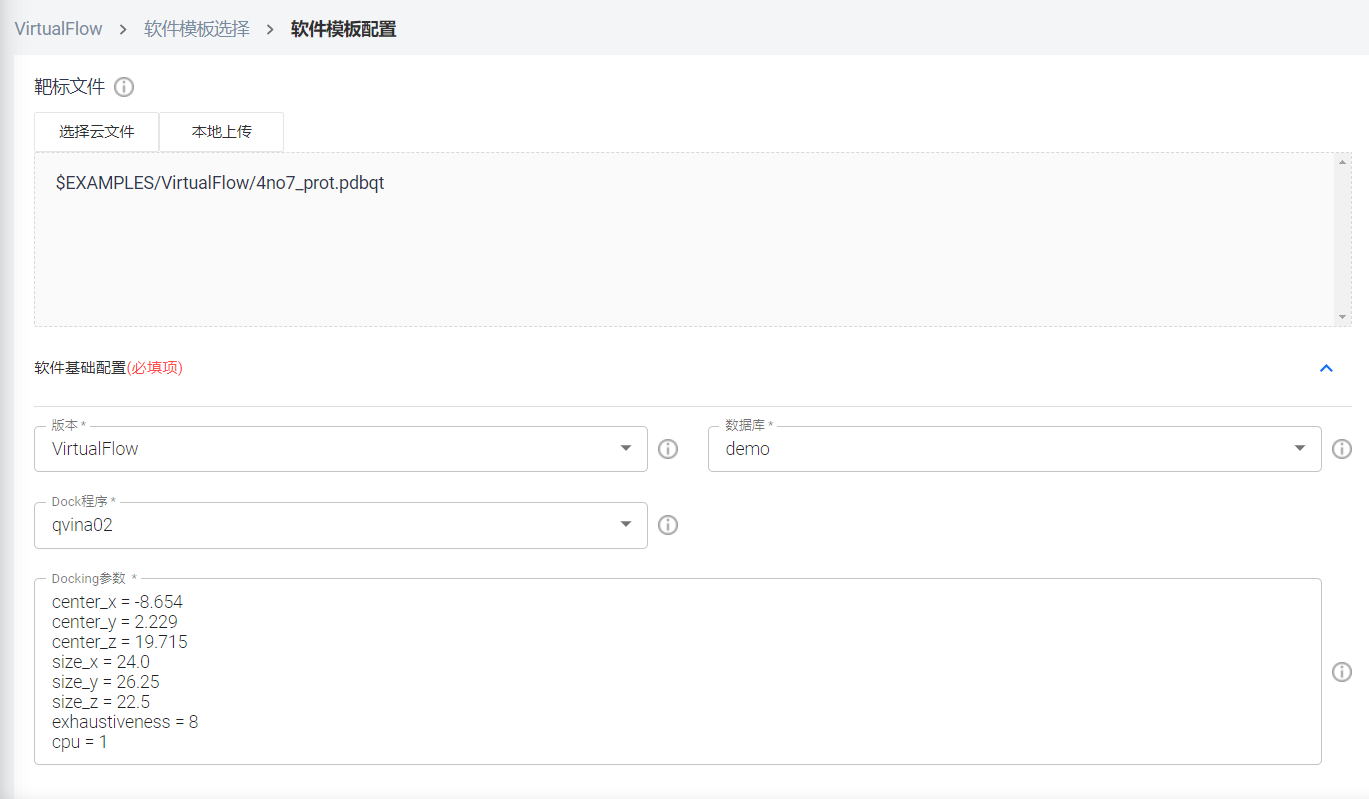This screenshot has width=1369, height=799.
Task: Click into the Docking参数 text area
Action: (678, 672)
